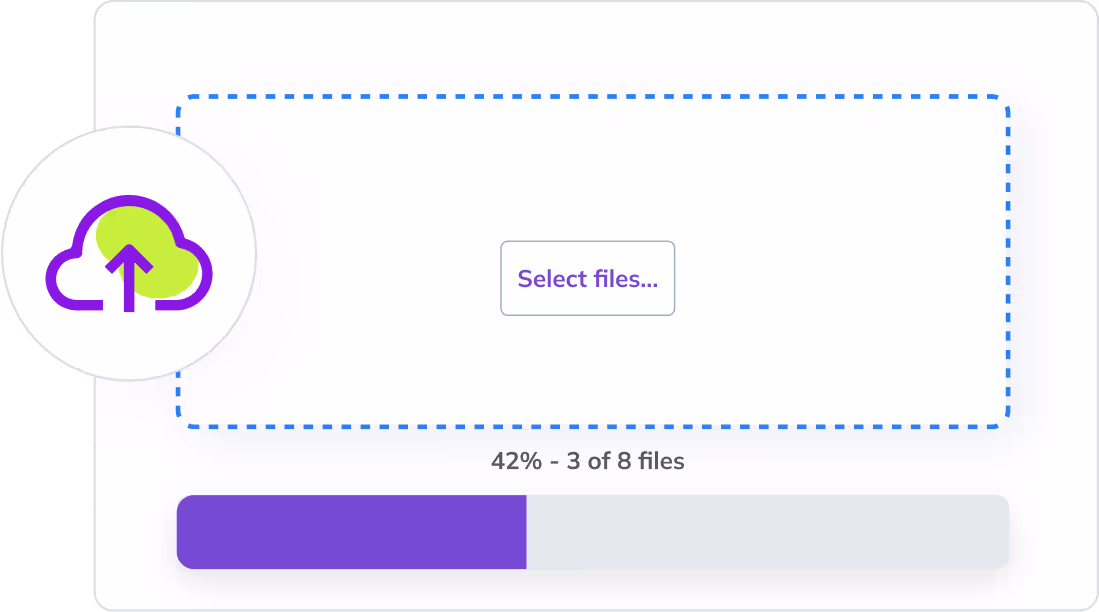The width and height of the screenshot is (1099, 612).
Task: Click the word "Select" in the button
Action: 551,279
